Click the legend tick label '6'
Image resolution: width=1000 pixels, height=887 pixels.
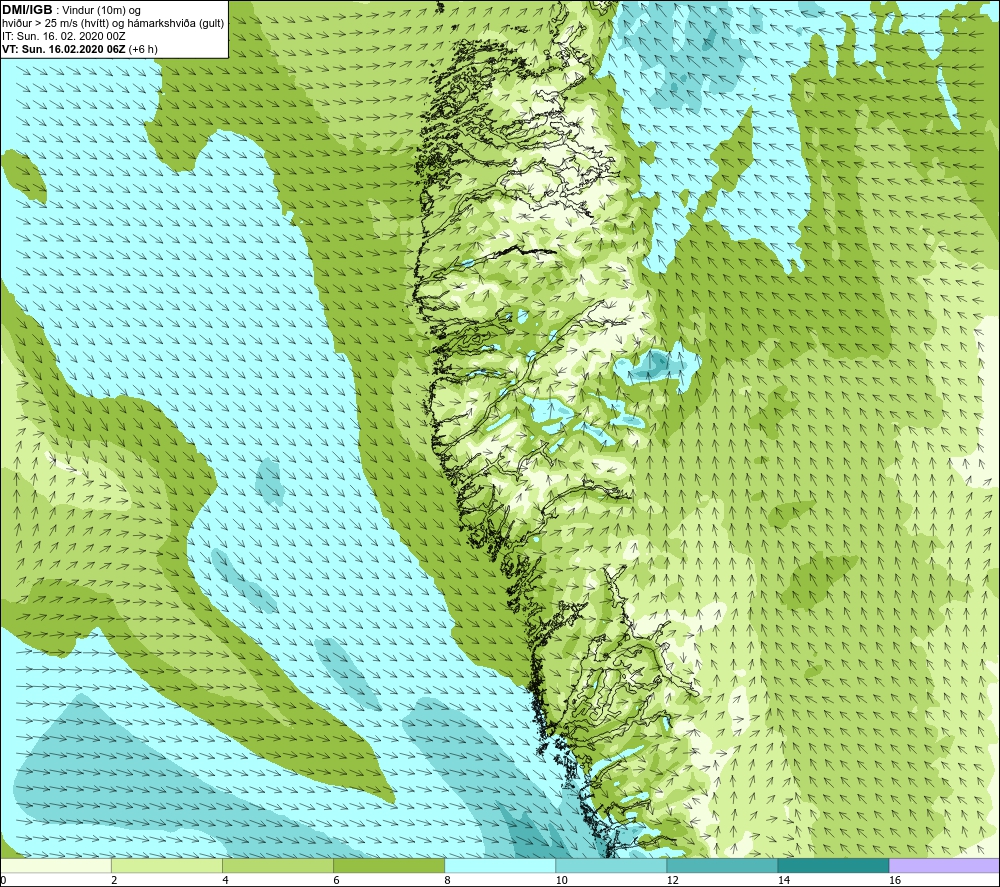point(336,880)
